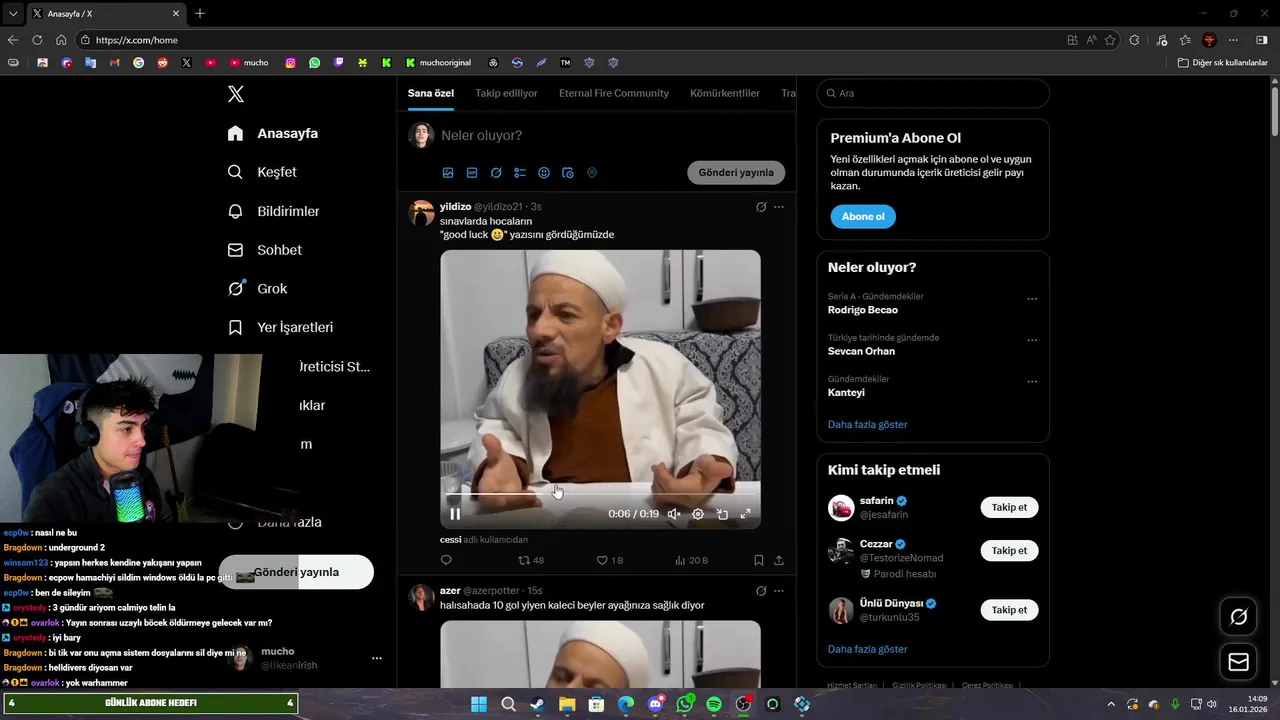1280x720 pixels.
Task: Open Grok from the left sidebar
Action: pyautogui.click(x=258, y=288)
